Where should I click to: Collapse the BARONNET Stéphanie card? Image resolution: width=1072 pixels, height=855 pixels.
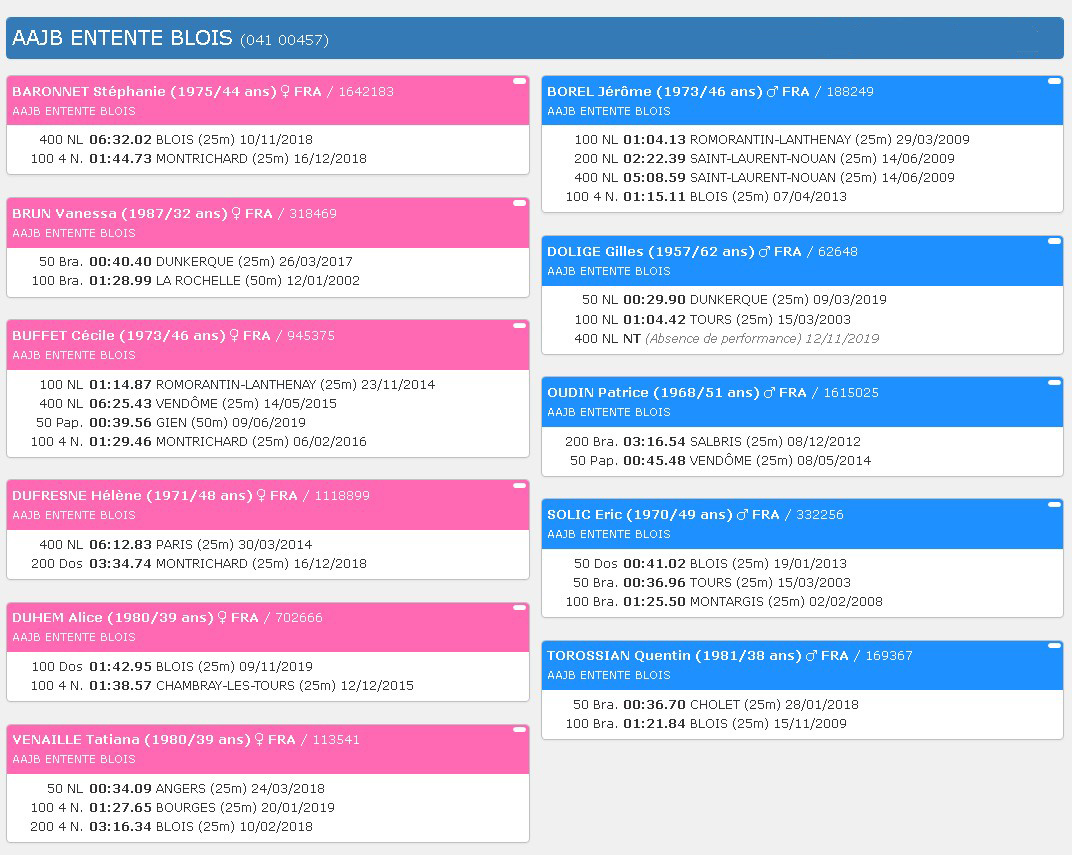[x=520, y=81]
